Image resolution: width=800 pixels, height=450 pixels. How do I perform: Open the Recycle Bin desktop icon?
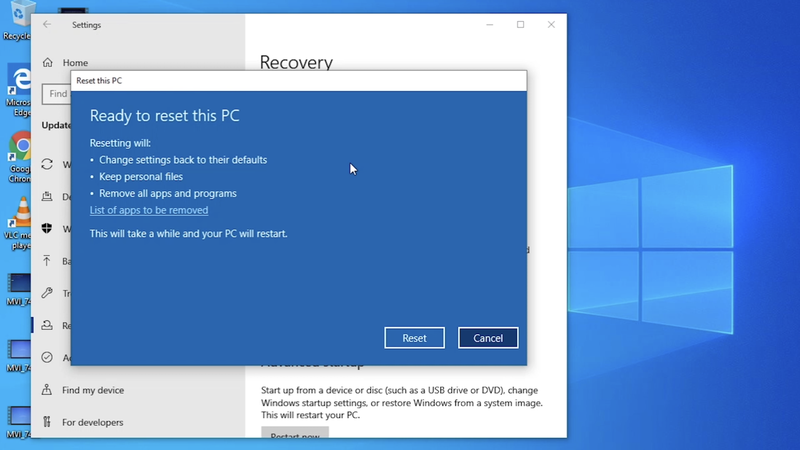click(18, 20)
